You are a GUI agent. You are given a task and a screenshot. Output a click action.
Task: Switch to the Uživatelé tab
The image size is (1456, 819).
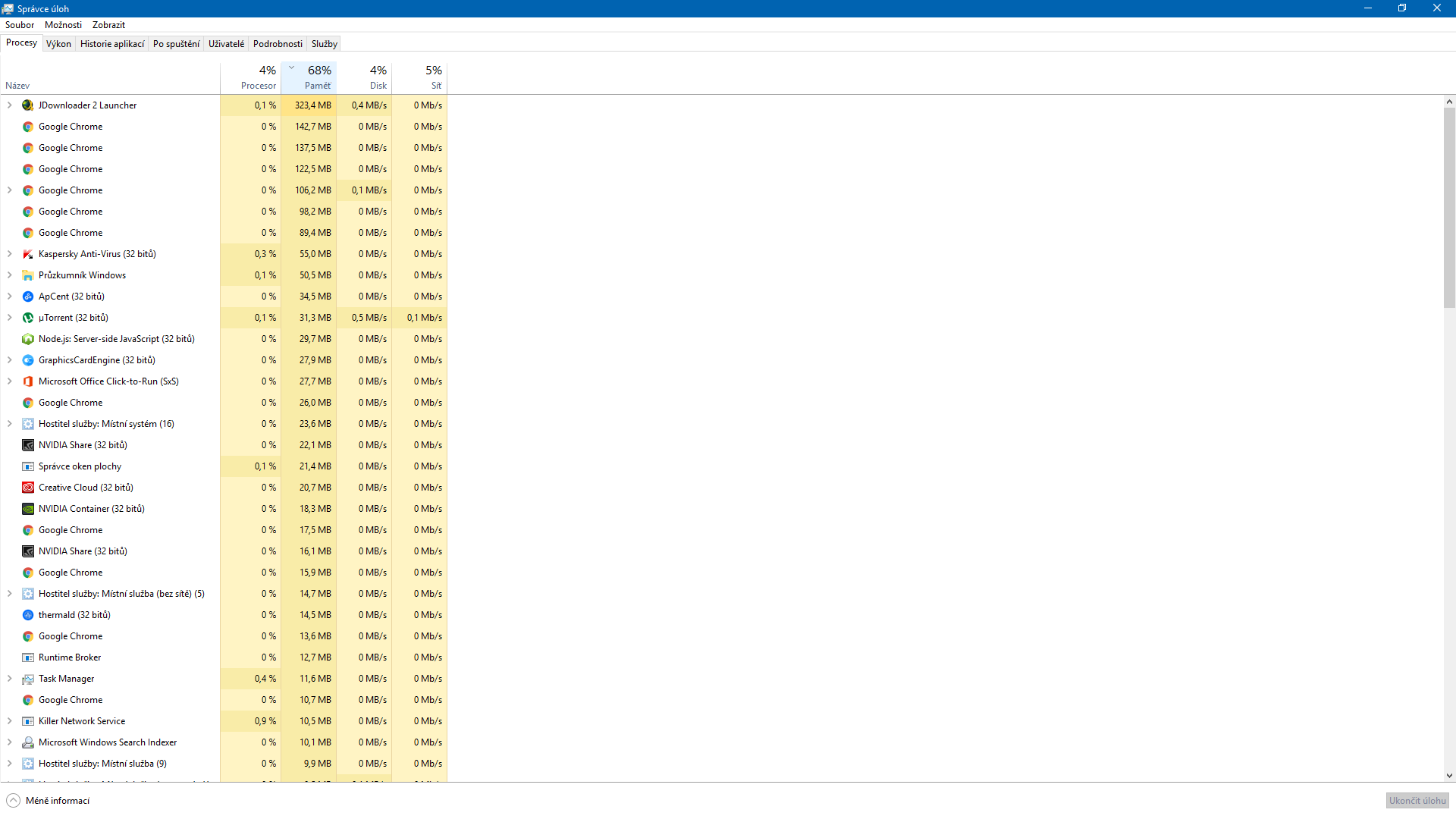coord(226,44)
